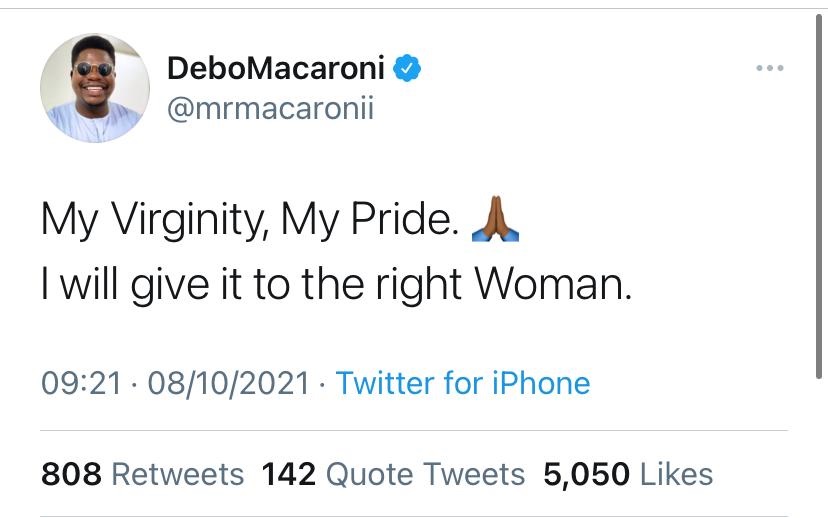The image size is (828, 518).
Task: Open the @mrmacaronii handle link
Action: coord(270,108)
